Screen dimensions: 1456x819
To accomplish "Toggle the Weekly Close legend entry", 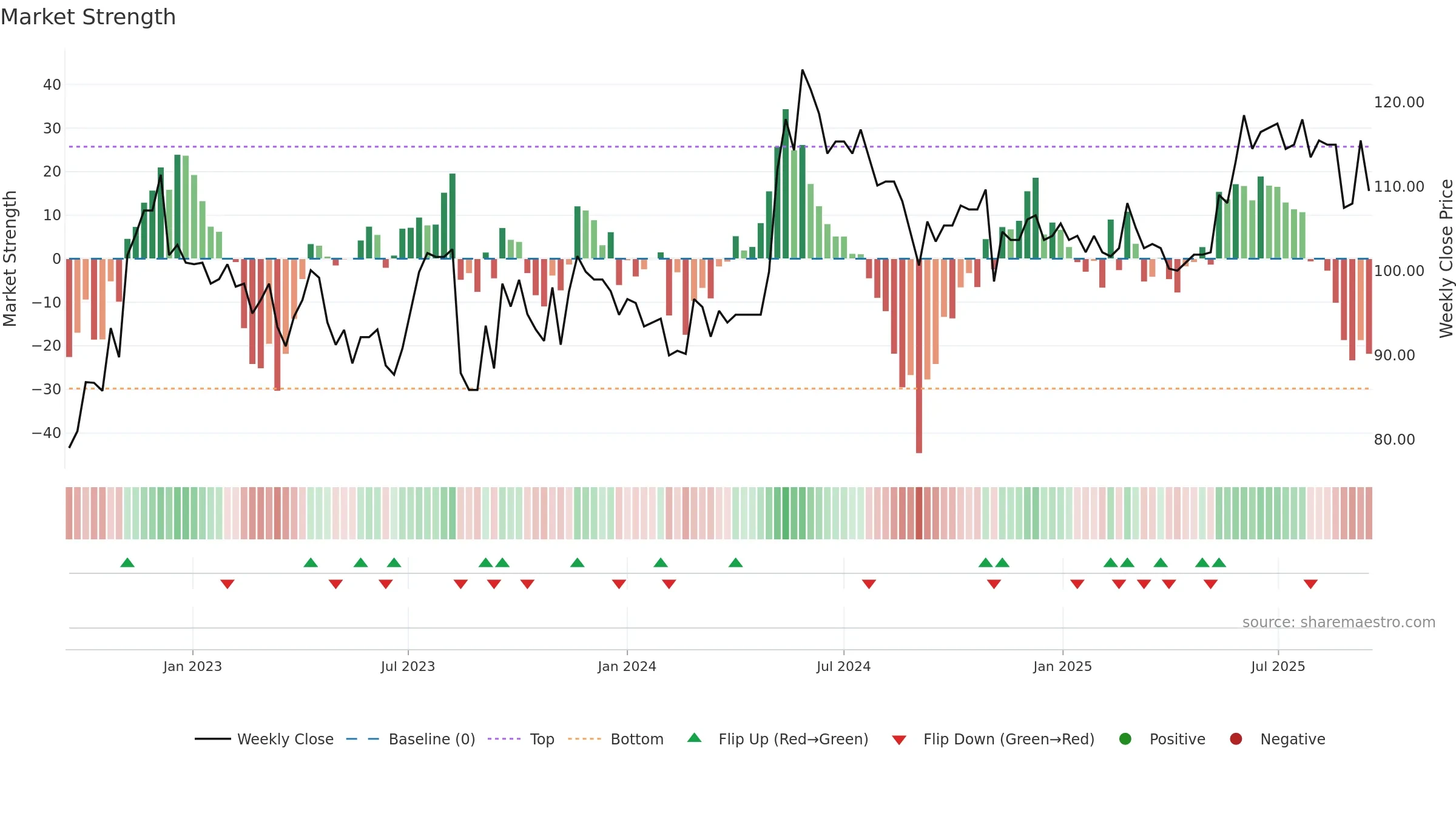I will click(265, 739).
